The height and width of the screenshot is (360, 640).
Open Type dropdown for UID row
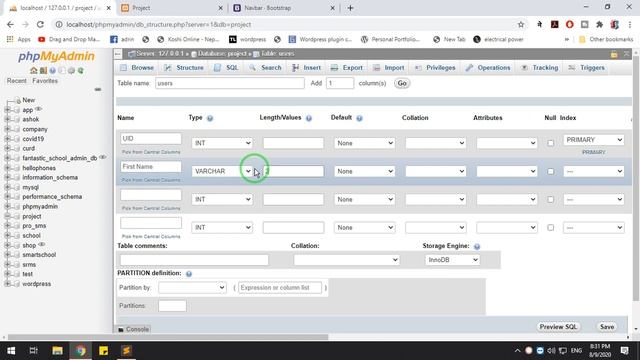pos(222,143)
